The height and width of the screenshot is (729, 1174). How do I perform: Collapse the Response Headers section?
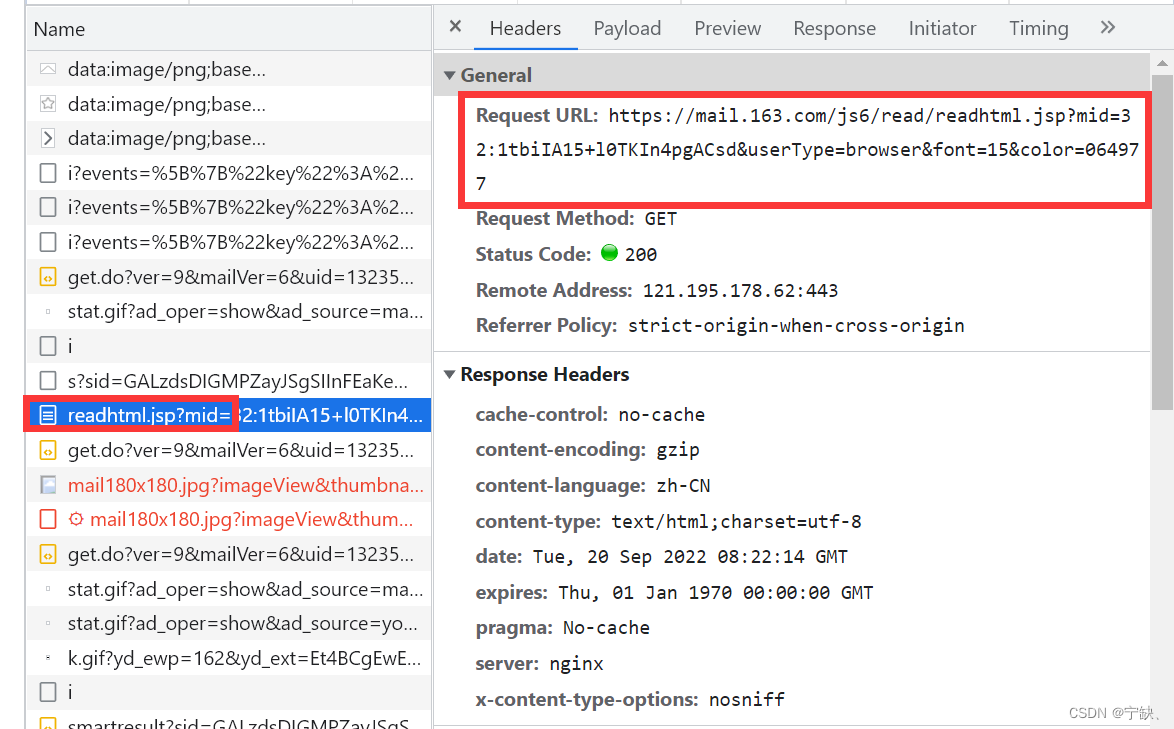coord(449,374)
